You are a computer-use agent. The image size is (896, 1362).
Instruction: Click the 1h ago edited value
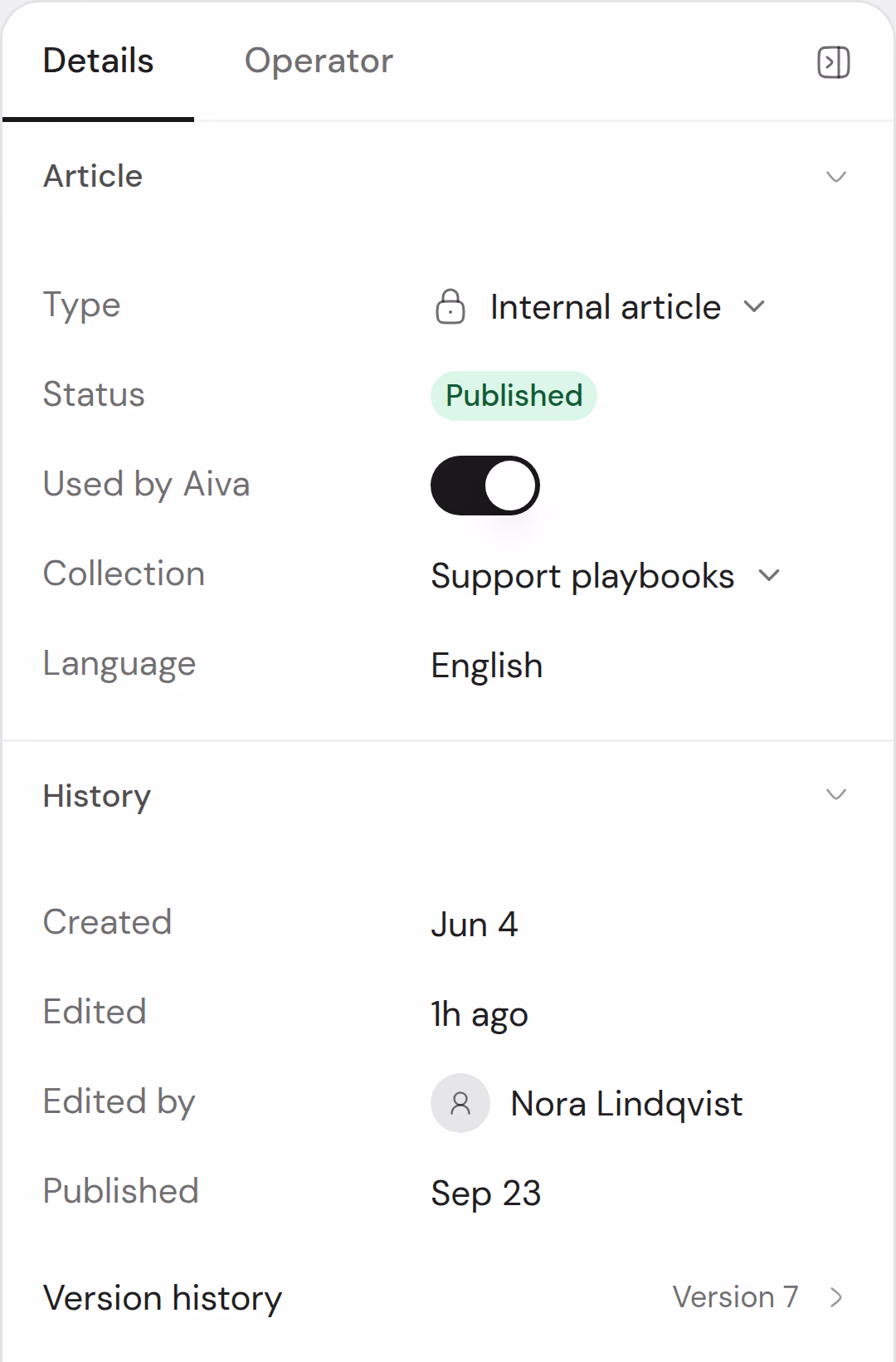coord(480,1015)
